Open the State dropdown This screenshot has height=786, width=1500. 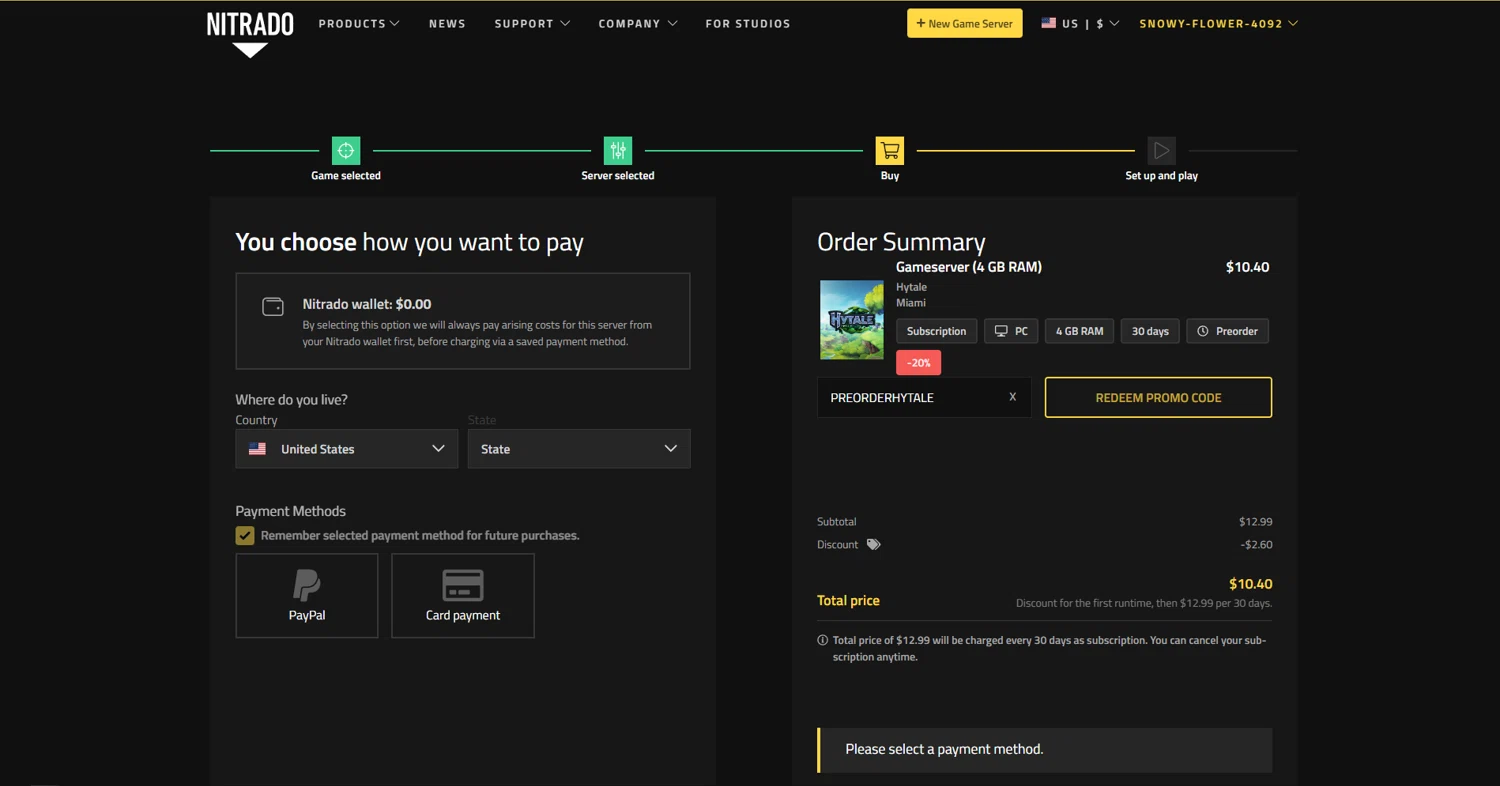click(579, 449)
